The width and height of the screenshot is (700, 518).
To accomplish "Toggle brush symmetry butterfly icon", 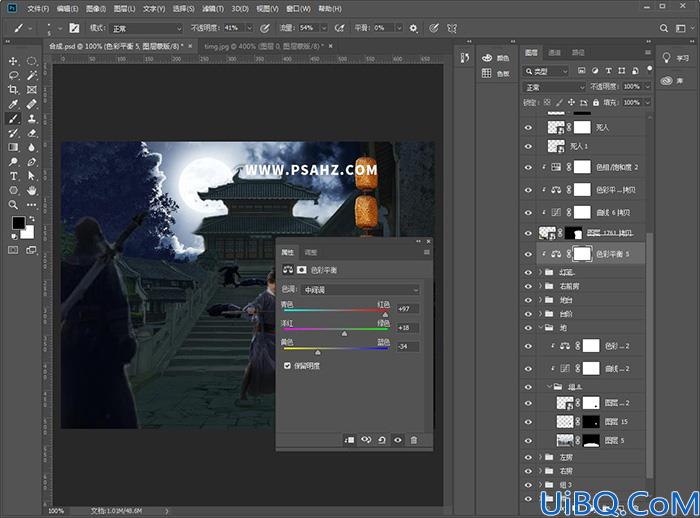I will tap(452, 28).
